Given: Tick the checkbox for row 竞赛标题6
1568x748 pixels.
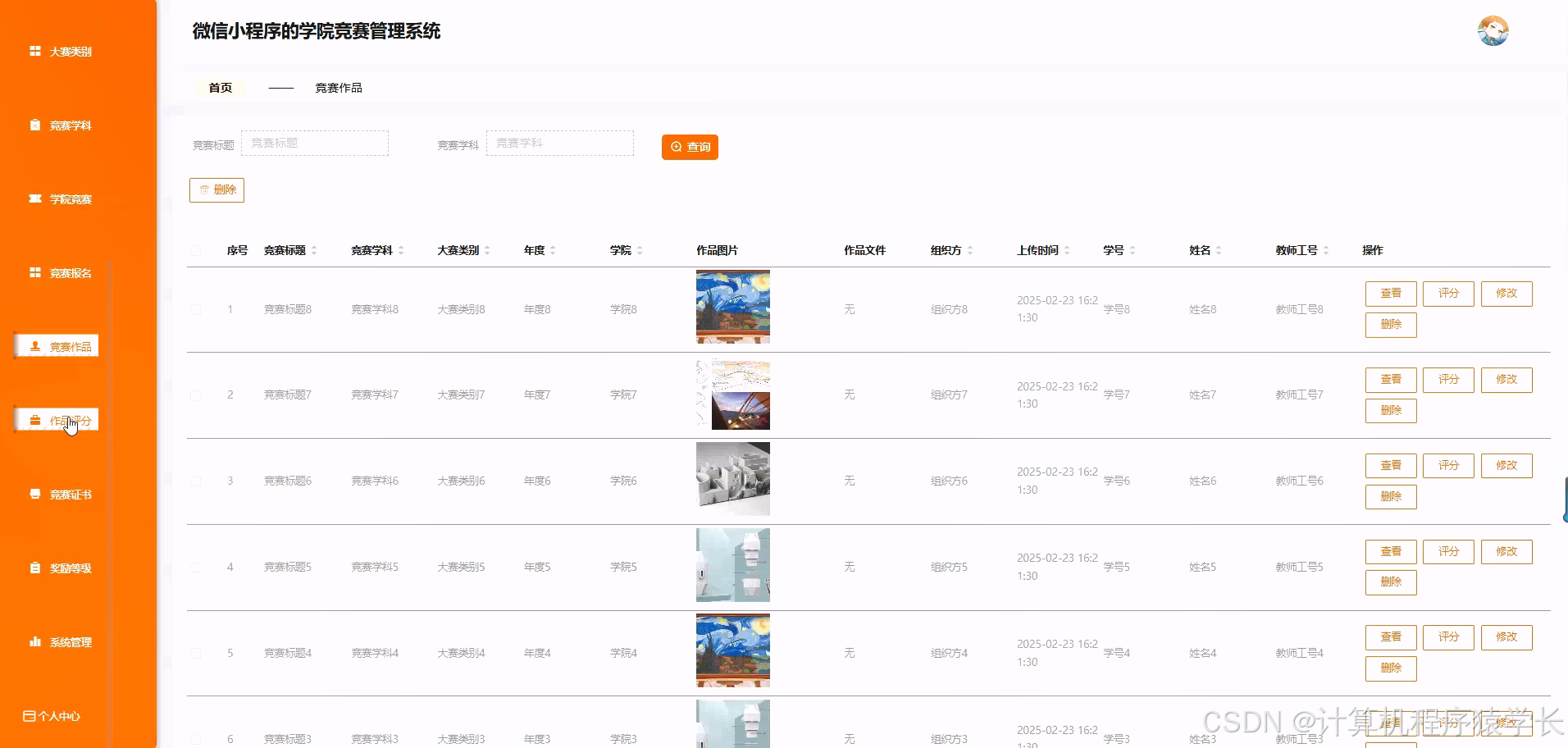Looking at the screenshot, I should pyautogui.click(x=195, y=481).
